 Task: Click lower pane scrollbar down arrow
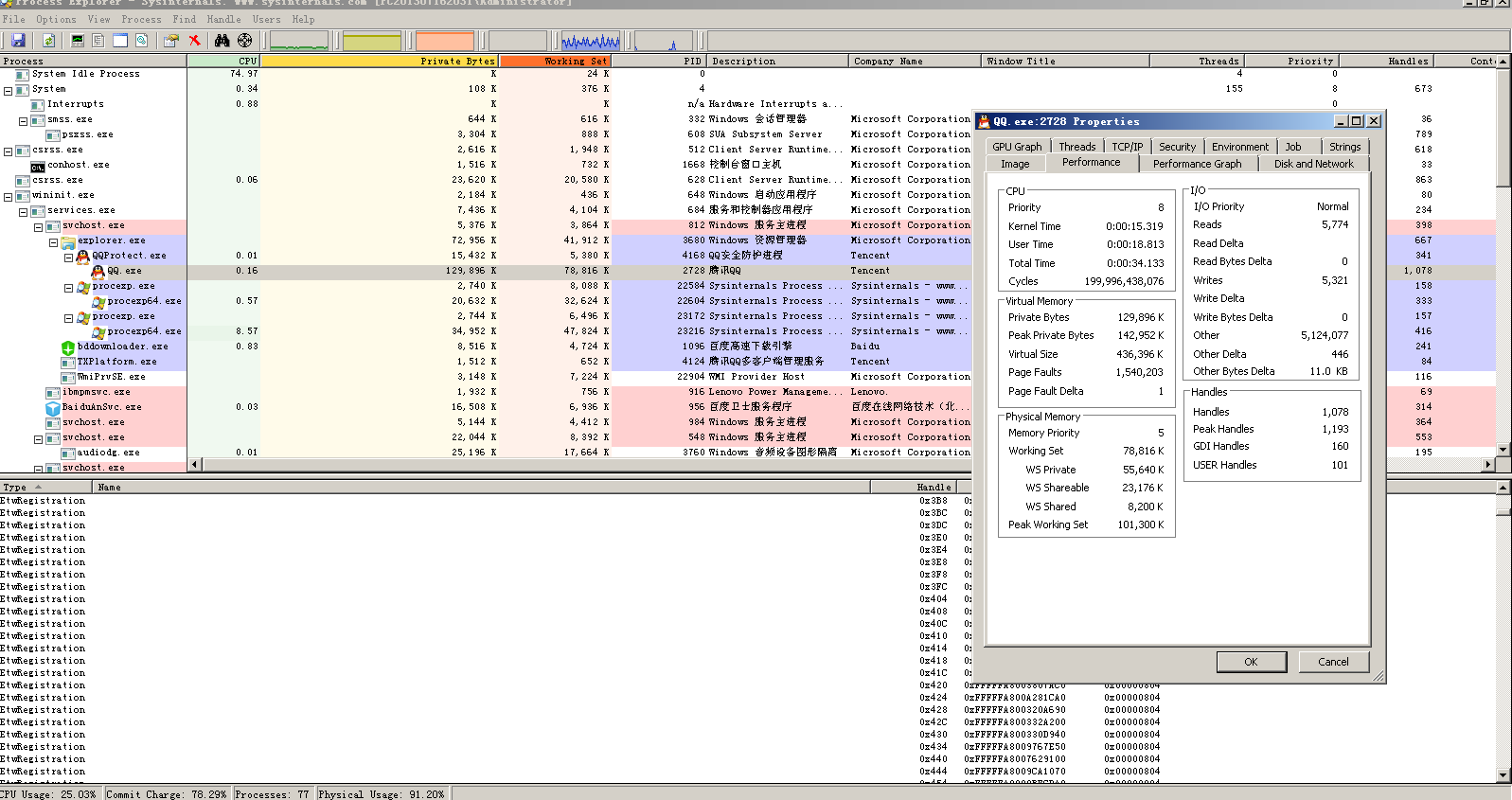(1503, 775)
